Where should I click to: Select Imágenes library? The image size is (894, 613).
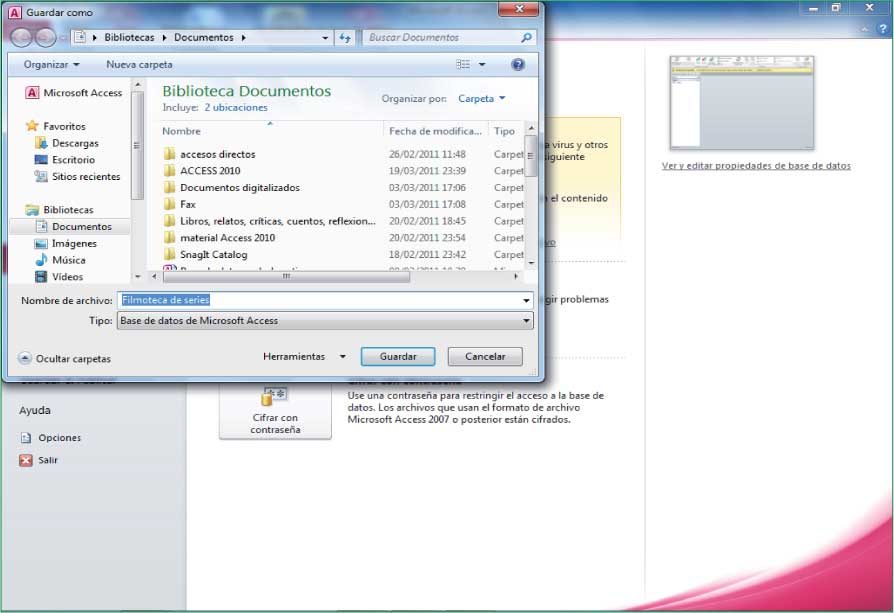pos(66,243)
